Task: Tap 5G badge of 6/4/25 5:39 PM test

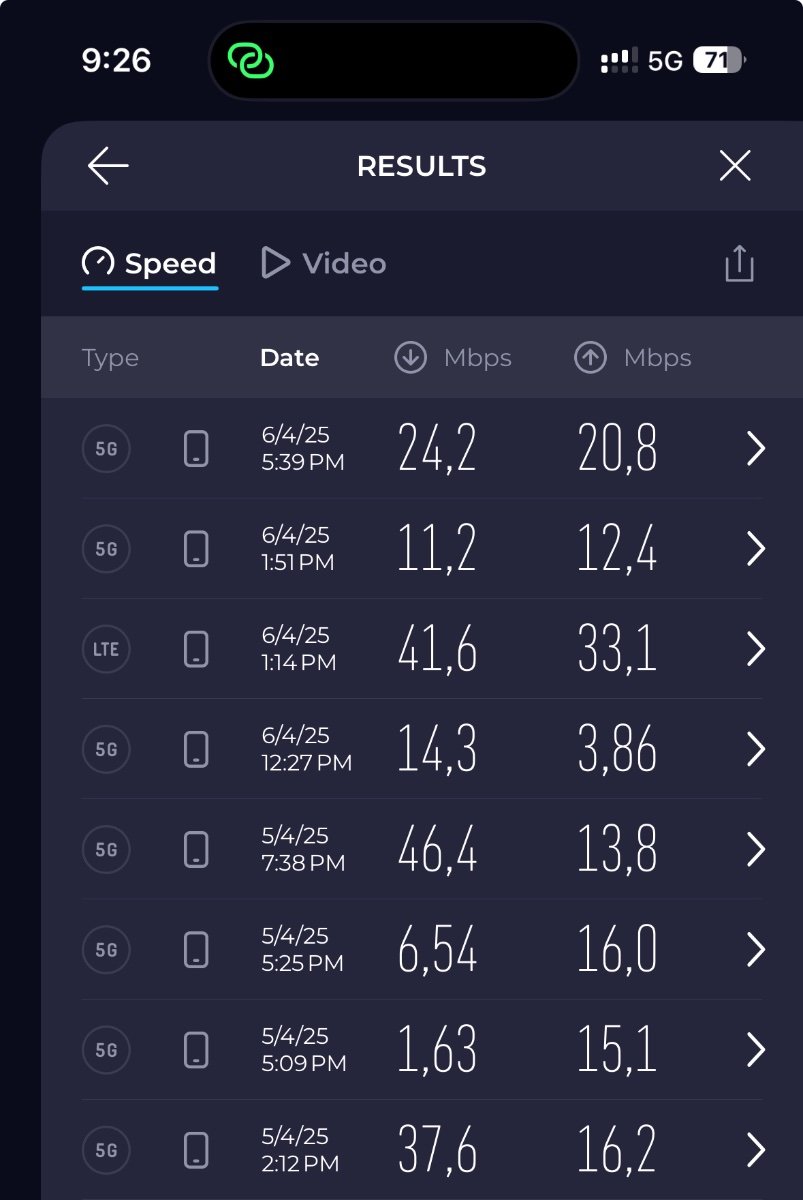Action: click(x=106, y=449)
